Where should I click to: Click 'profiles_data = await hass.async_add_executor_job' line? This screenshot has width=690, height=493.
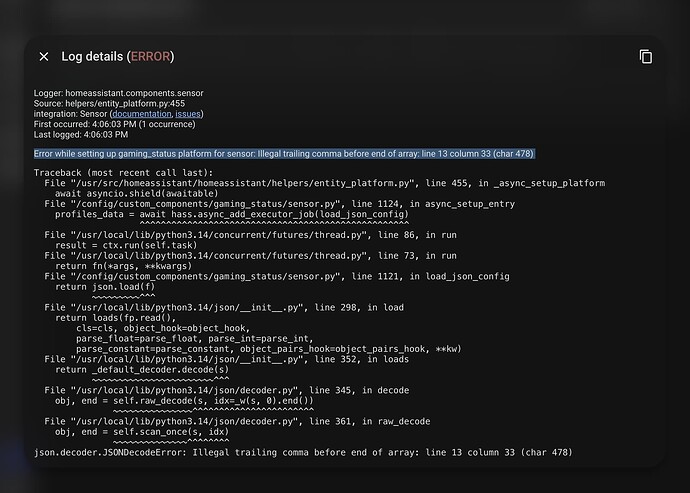[232, 214]
